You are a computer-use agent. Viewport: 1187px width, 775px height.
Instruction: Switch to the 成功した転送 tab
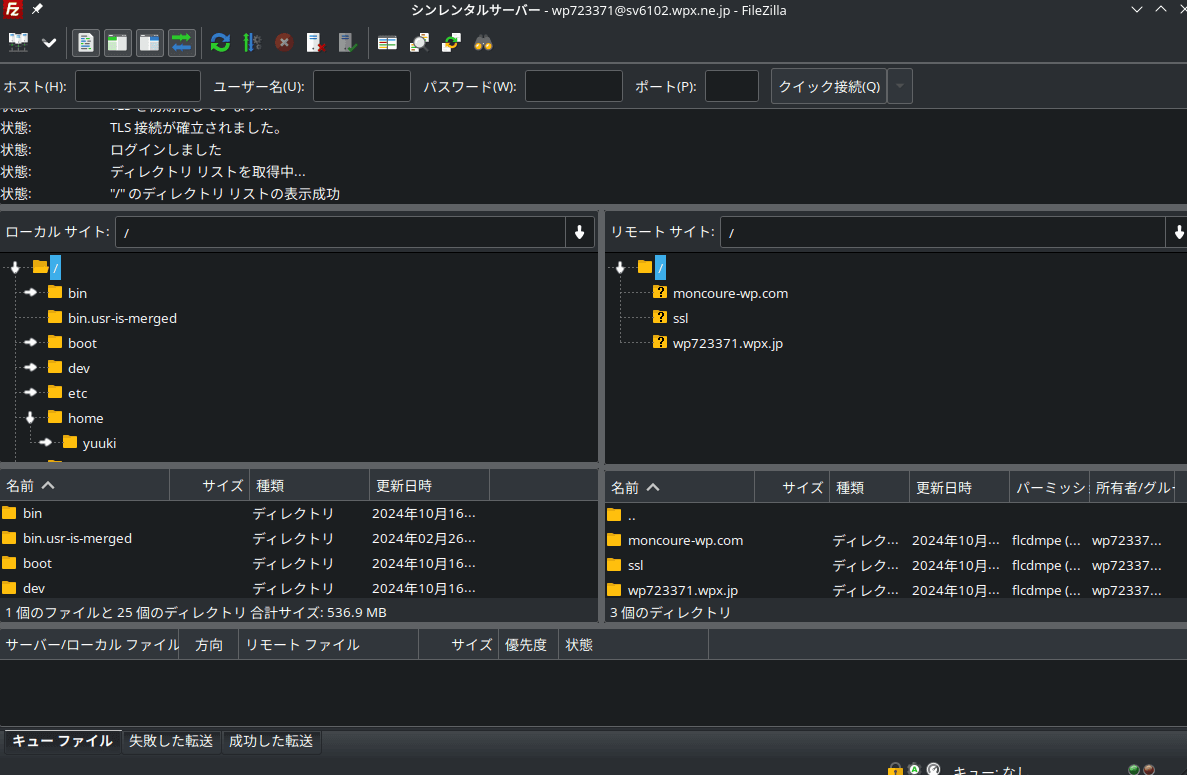pyautogui.click(x=271, y=741)
